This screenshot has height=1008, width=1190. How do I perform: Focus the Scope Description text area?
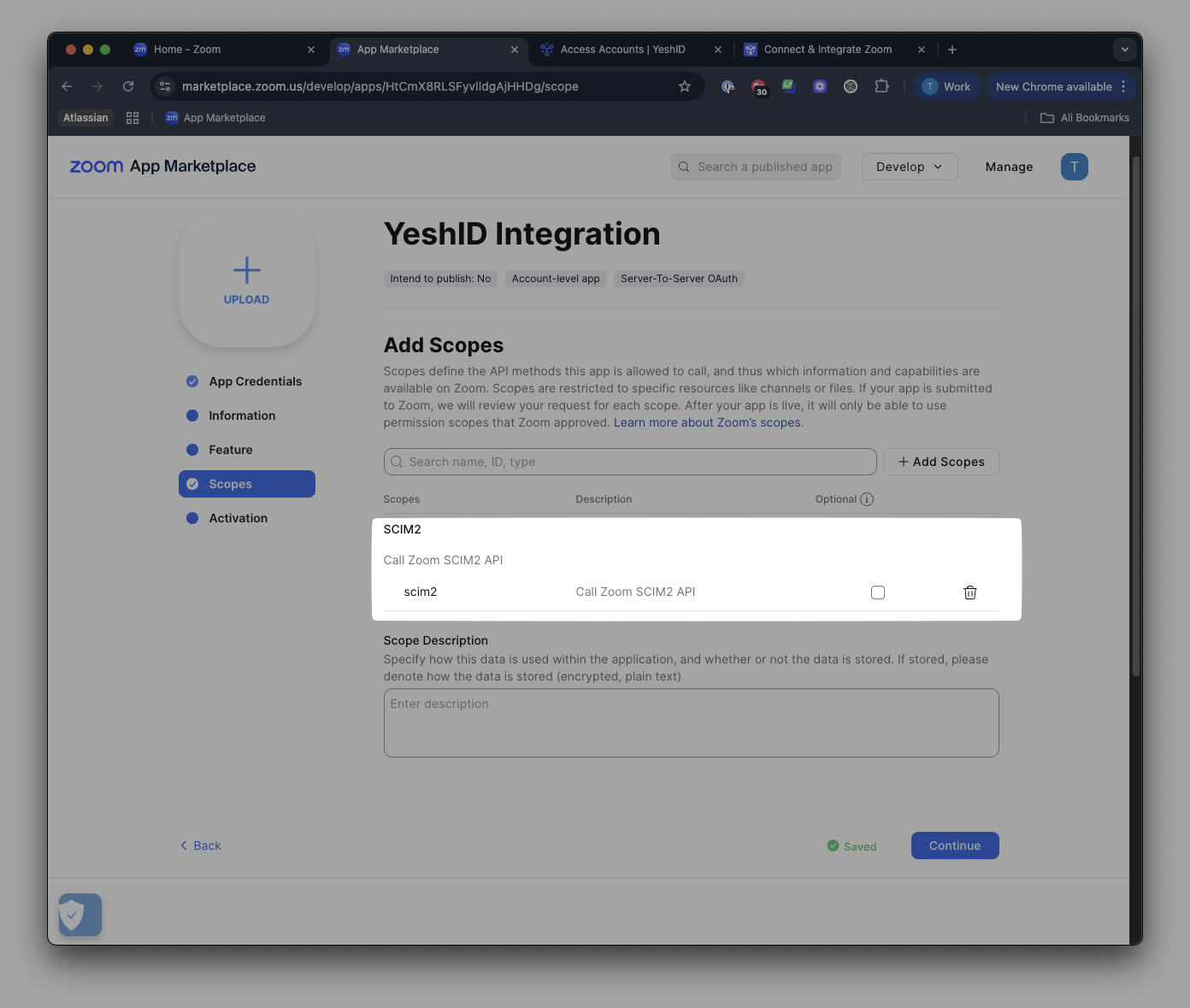click(691, 722)
